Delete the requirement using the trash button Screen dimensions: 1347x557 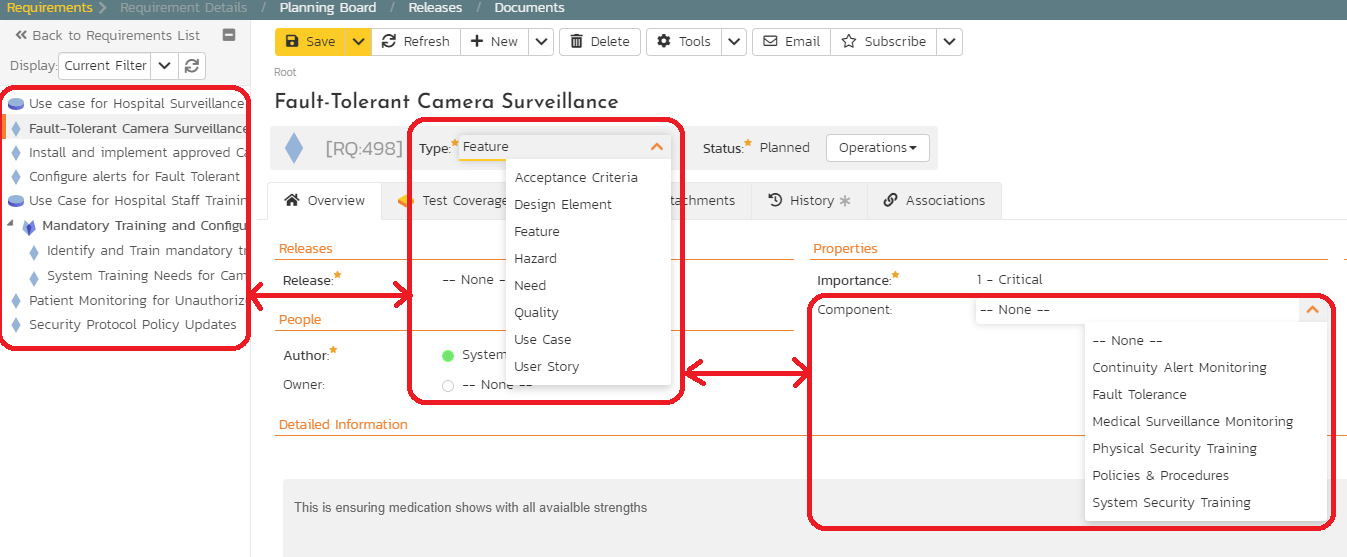600,41
